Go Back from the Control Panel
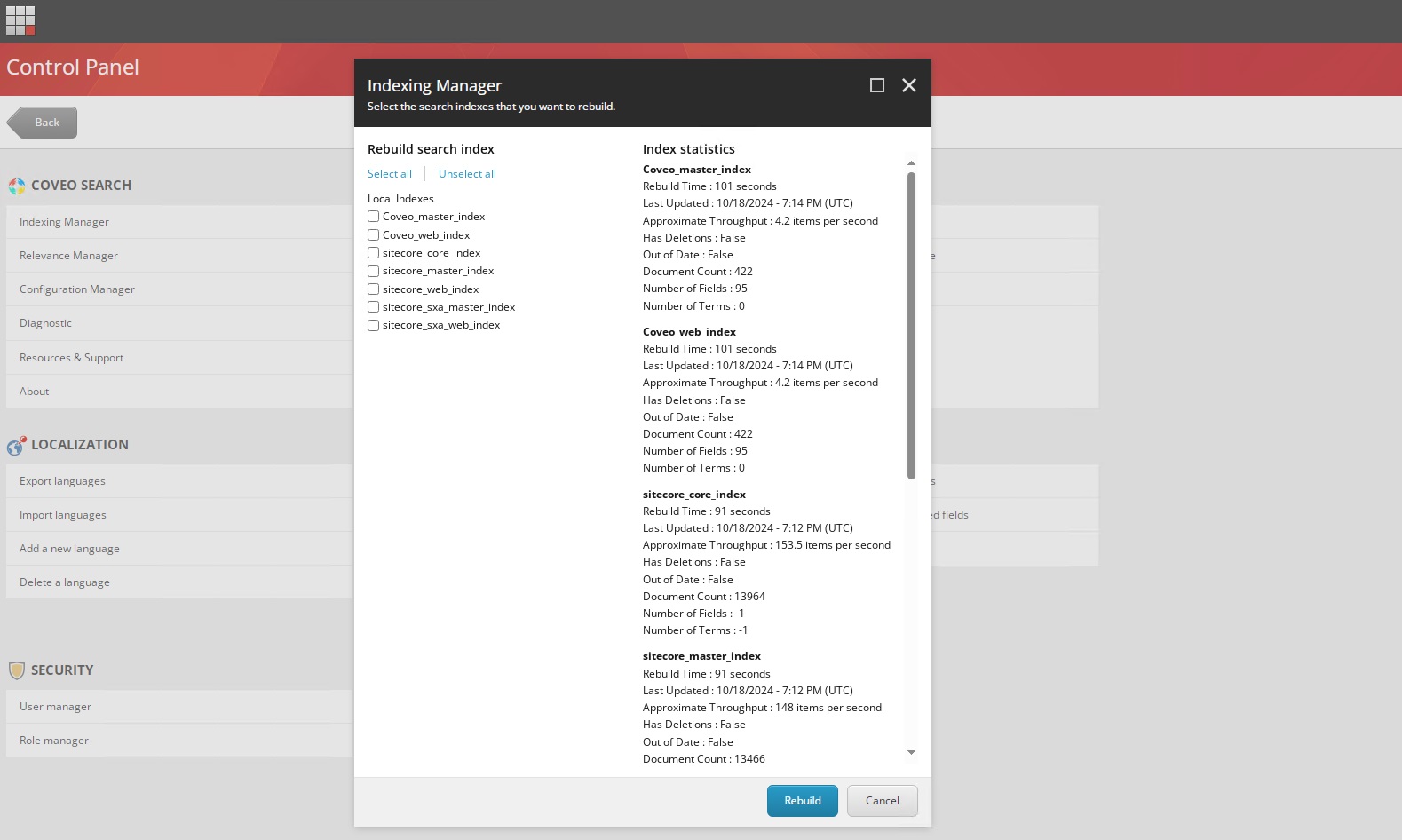The height and width of the screenshot is (840, 1402). pos(43,123)
